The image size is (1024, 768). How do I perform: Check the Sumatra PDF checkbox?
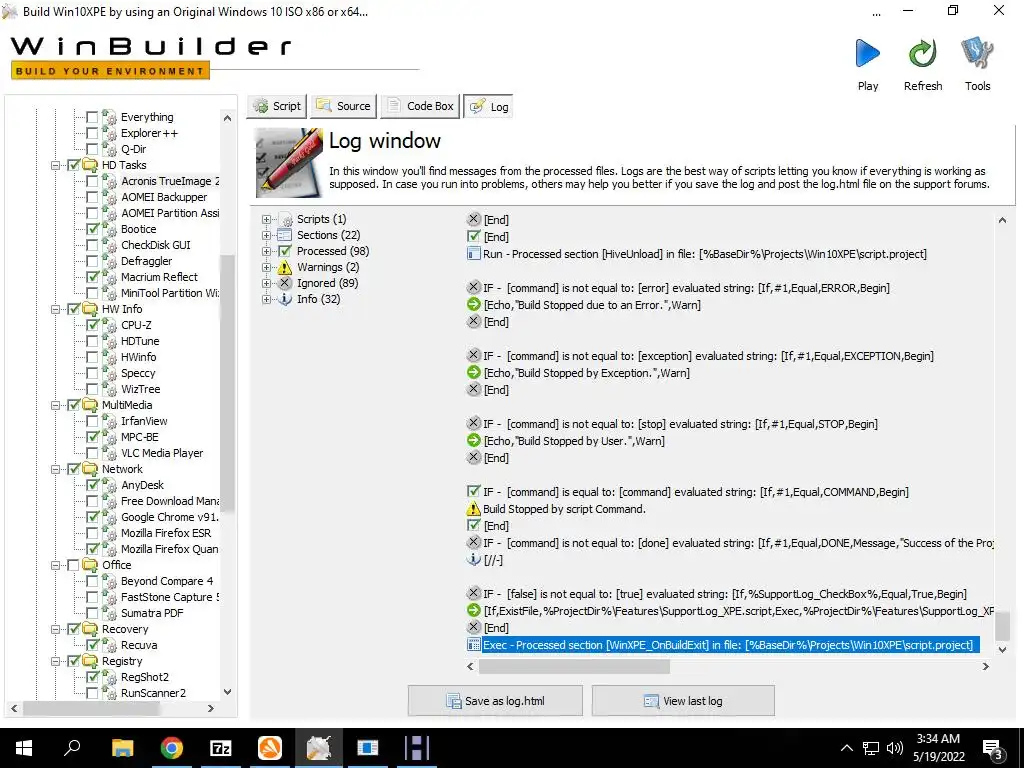pos(92,613)
